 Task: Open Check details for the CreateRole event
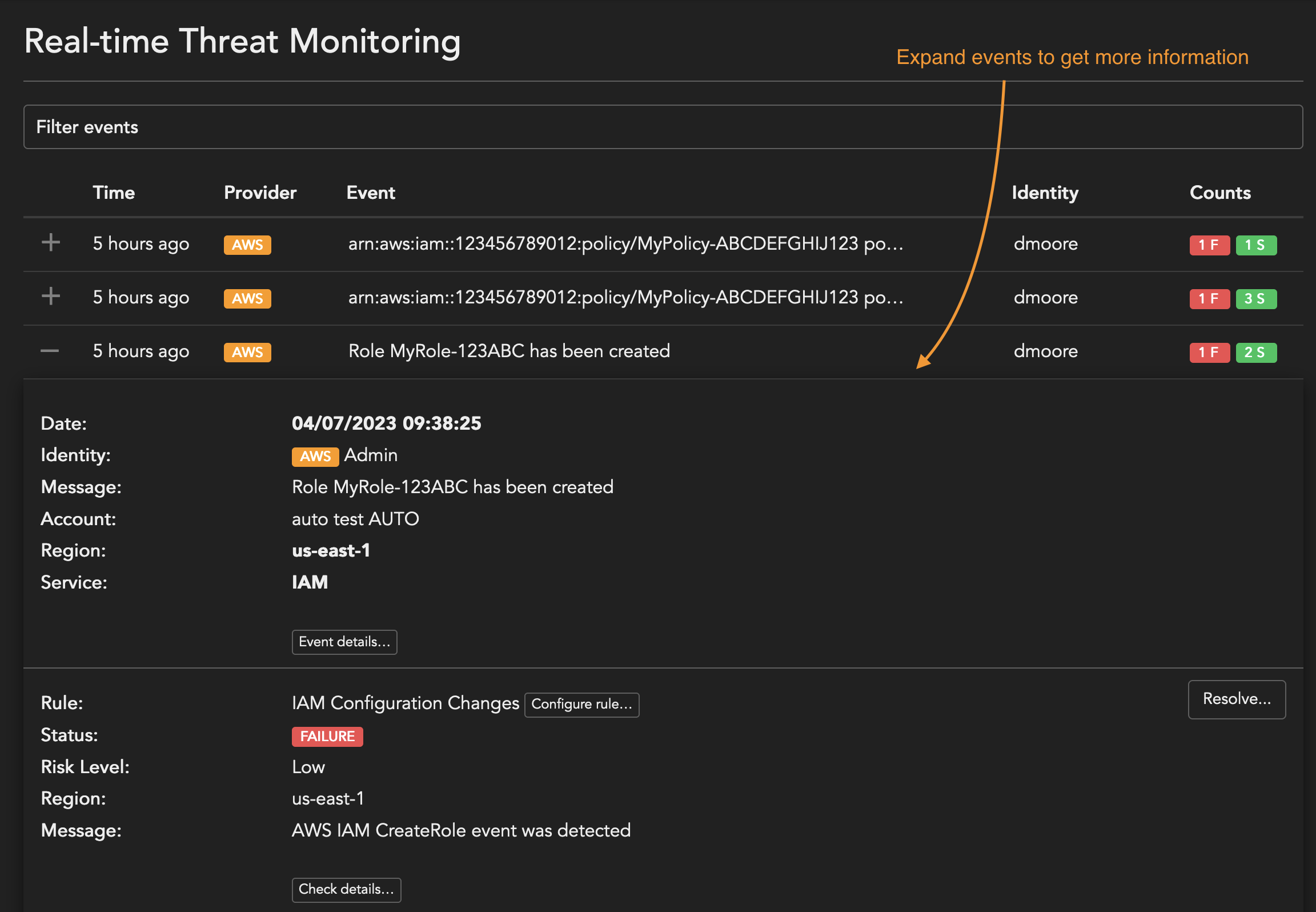(346, 889)
